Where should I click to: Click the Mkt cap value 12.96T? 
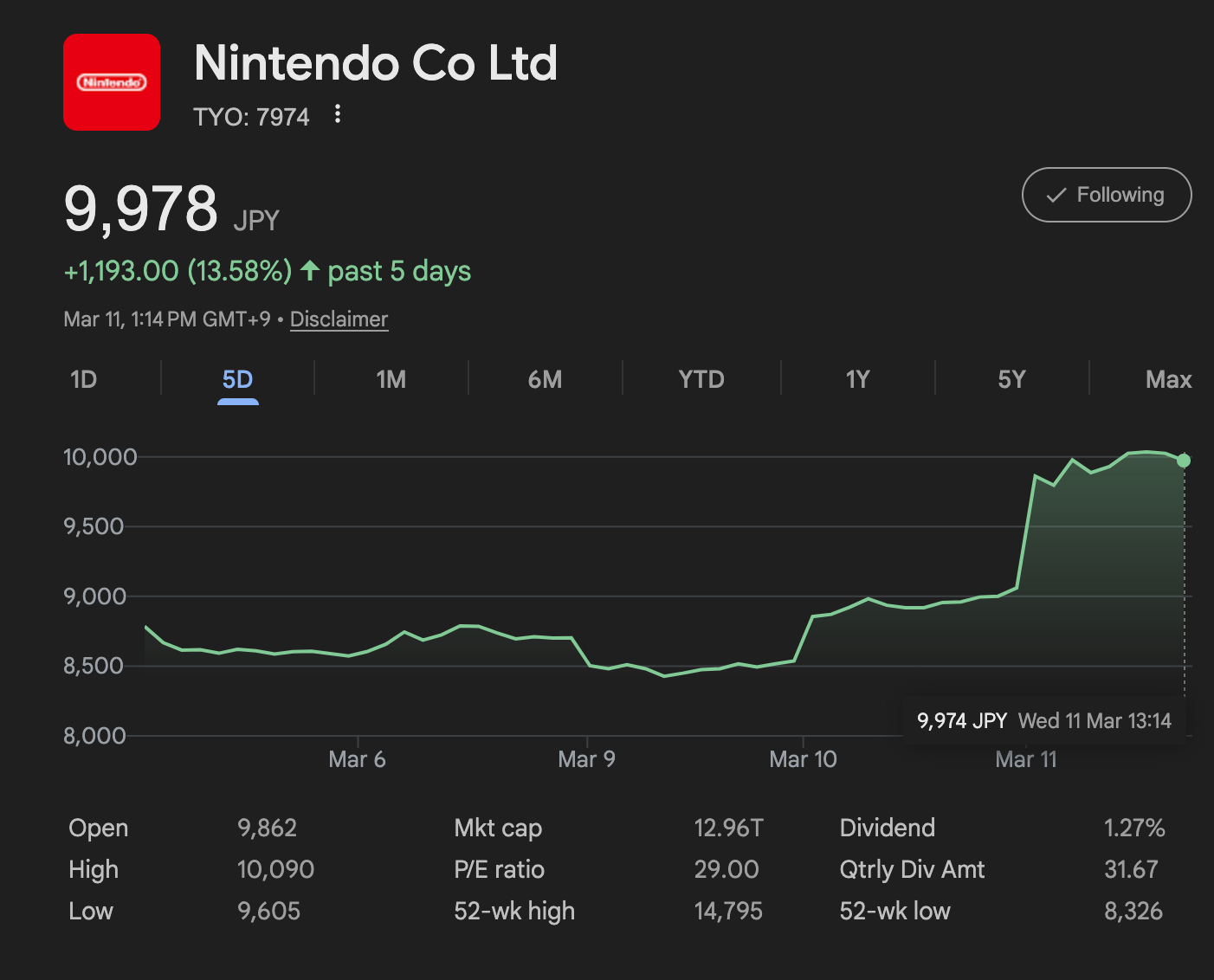728,828
